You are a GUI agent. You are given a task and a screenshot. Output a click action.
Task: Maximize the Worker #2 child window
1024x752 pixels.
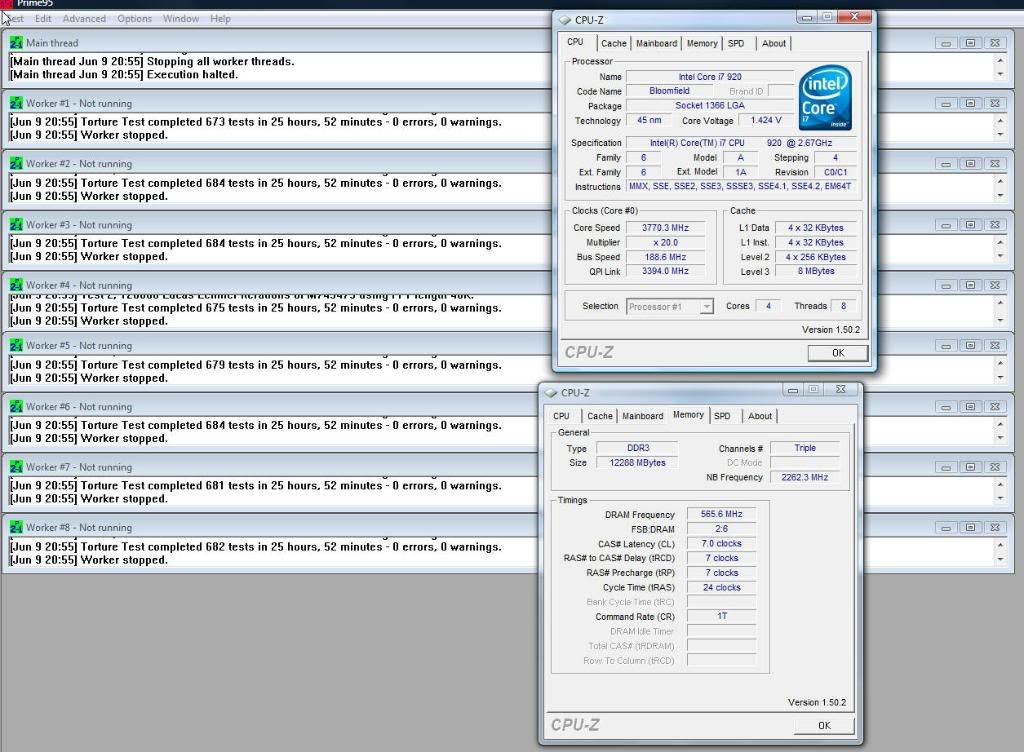point(970,164)
